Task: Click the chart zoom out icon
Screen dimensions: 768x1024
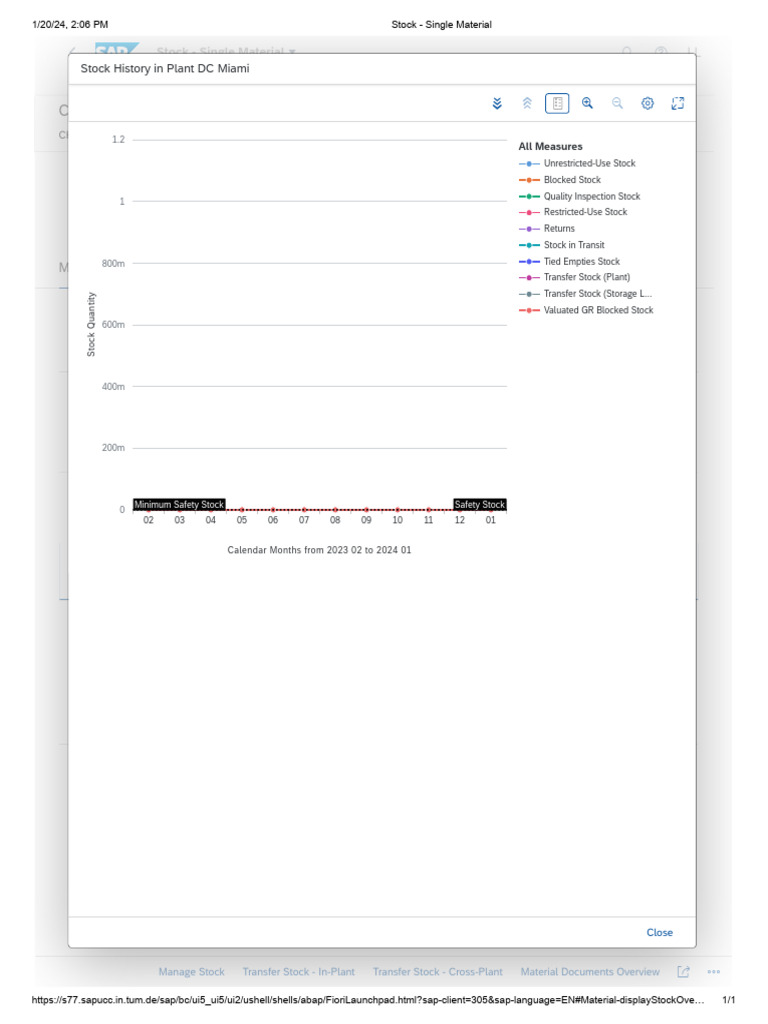Action: (x=617, y=103)
